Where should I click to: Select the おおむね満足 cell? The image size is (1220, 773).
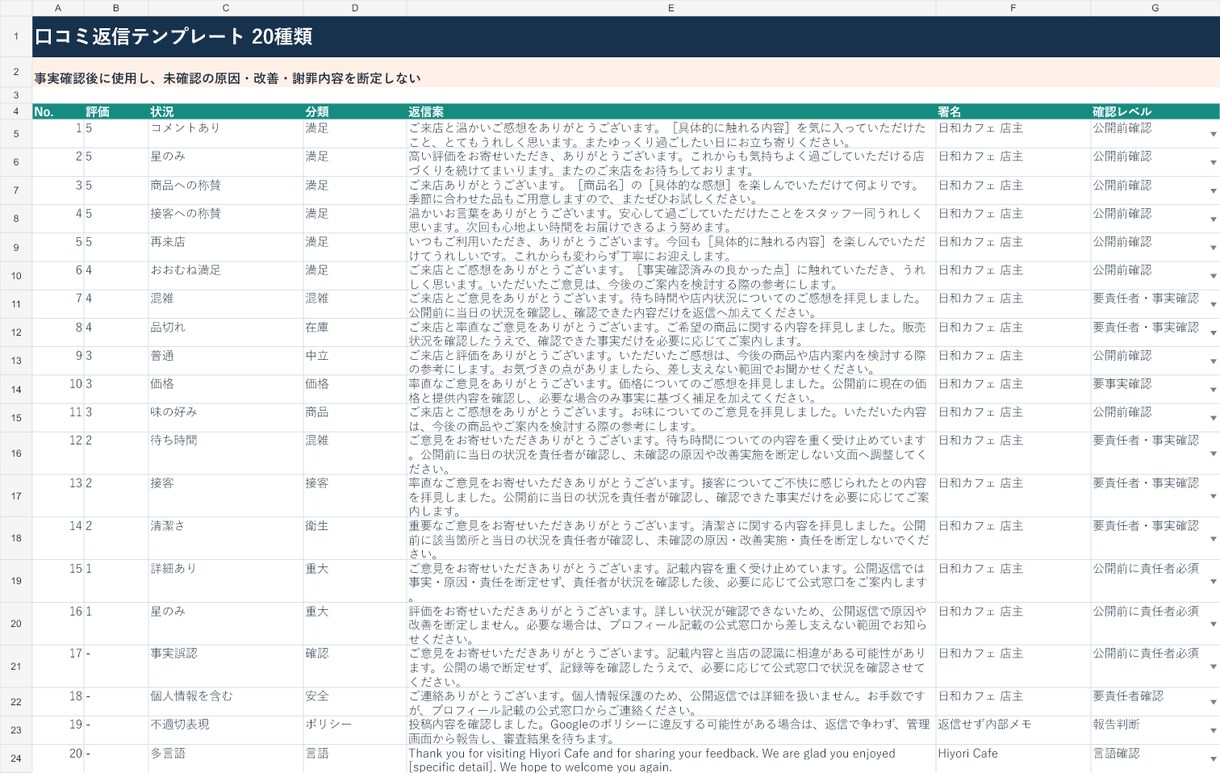pos(226,276)
